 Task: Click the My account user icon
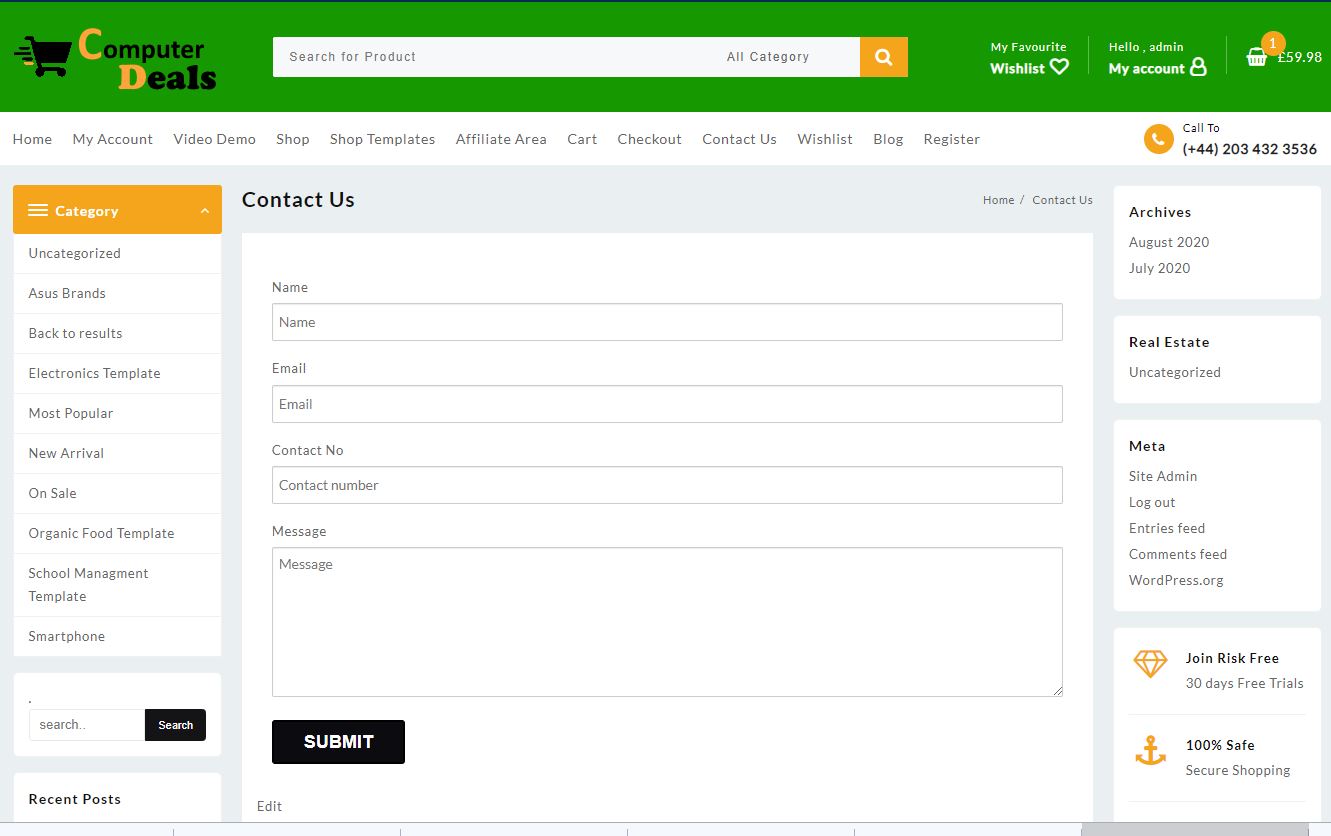tap(1198, 67)
